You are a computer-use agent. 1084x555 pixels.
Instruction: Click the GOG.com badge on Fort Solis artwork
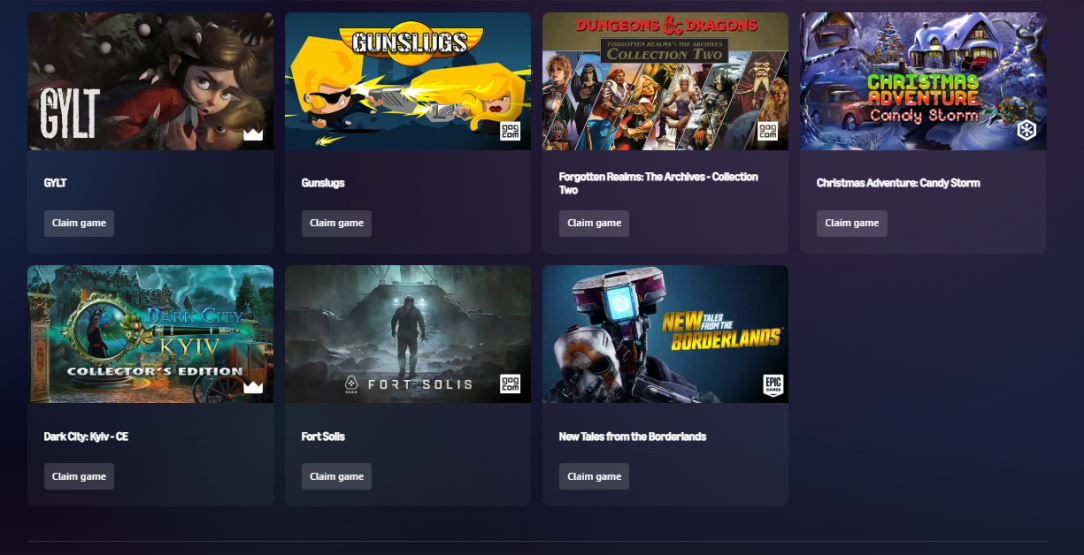pos(510,384)
